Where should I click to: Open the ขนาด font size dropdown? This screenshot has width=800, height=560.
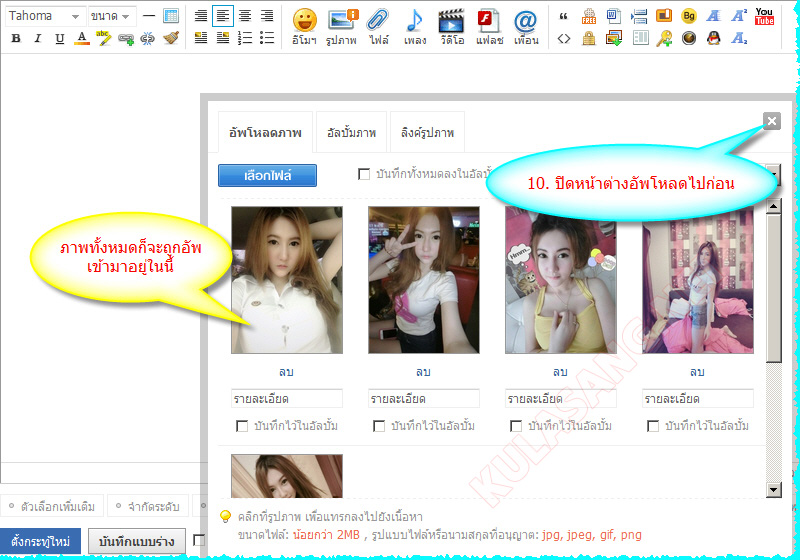click(x=112, y=16)
